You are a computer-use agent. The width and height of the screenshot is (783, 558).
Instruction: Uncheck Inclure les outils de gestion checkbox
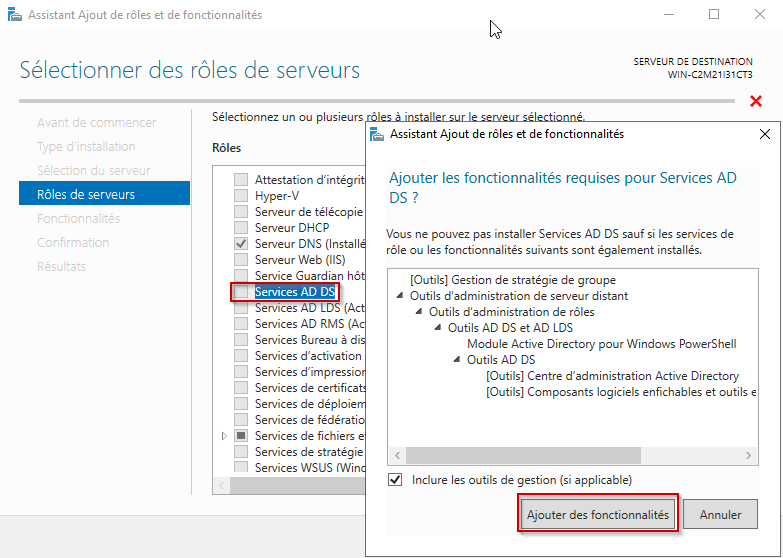[395, 480]
